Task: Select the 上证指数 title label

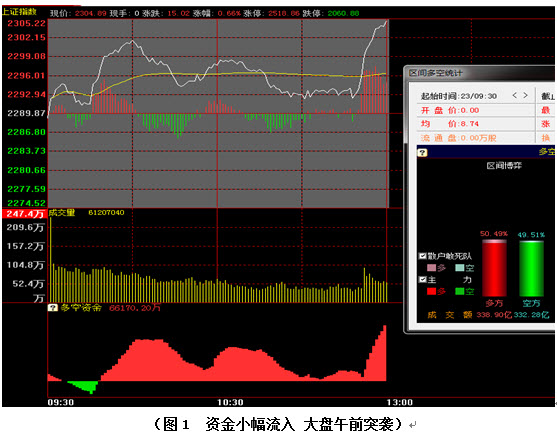Action: (x=19, y=12)
